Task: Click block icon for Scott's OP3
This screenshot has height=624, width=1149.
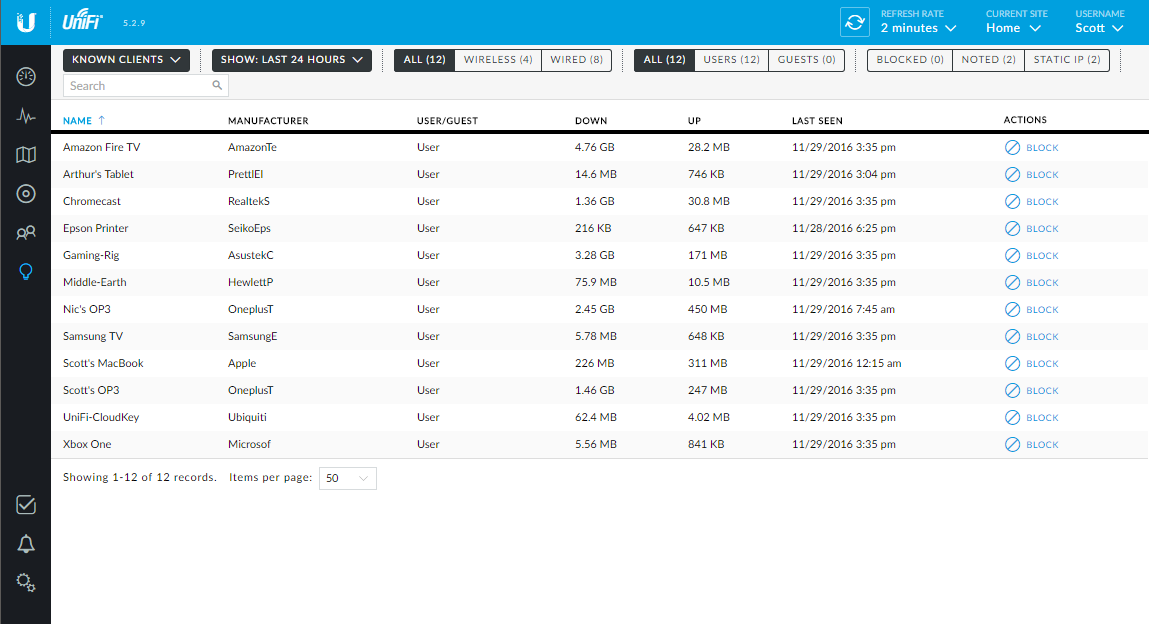Action: coord(1012,390)
